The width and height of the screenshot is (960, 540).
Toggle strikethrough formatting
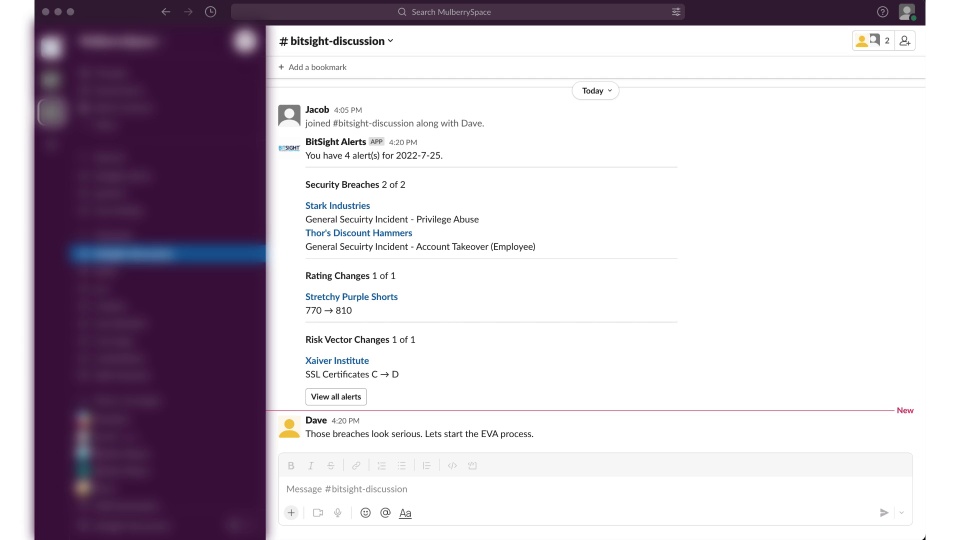[x=330, y=466]
